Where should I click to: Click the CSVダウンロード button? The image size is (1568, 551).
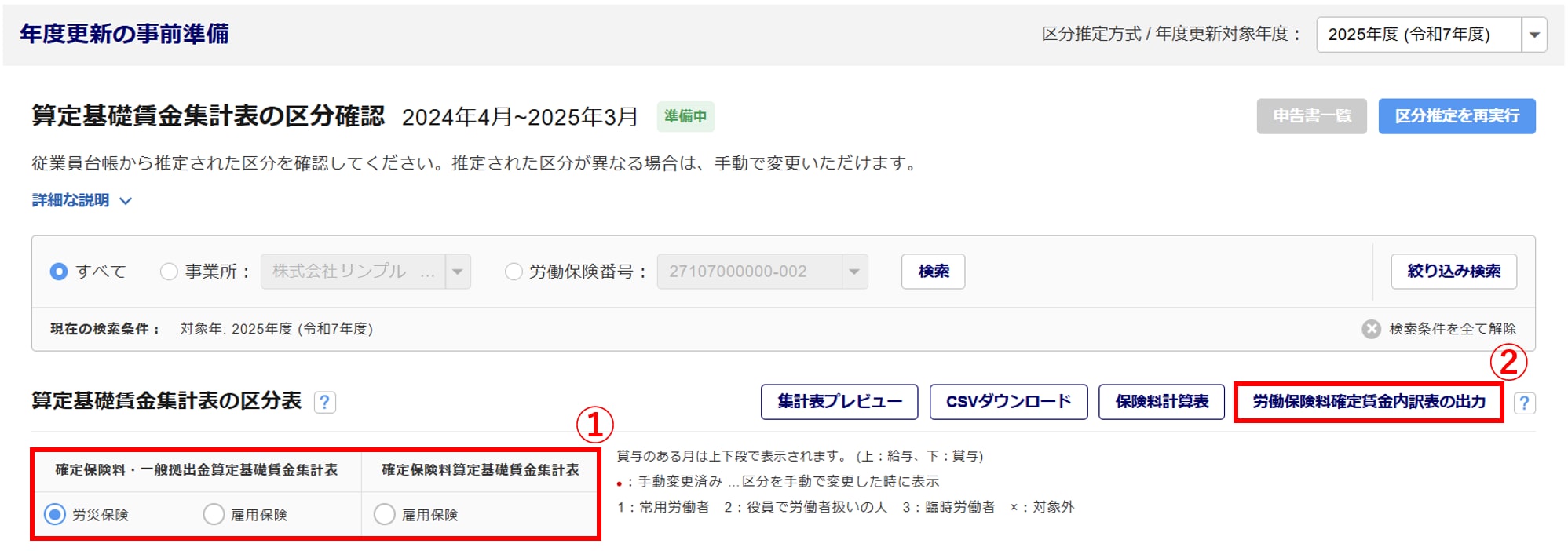tap(1008, 402)
